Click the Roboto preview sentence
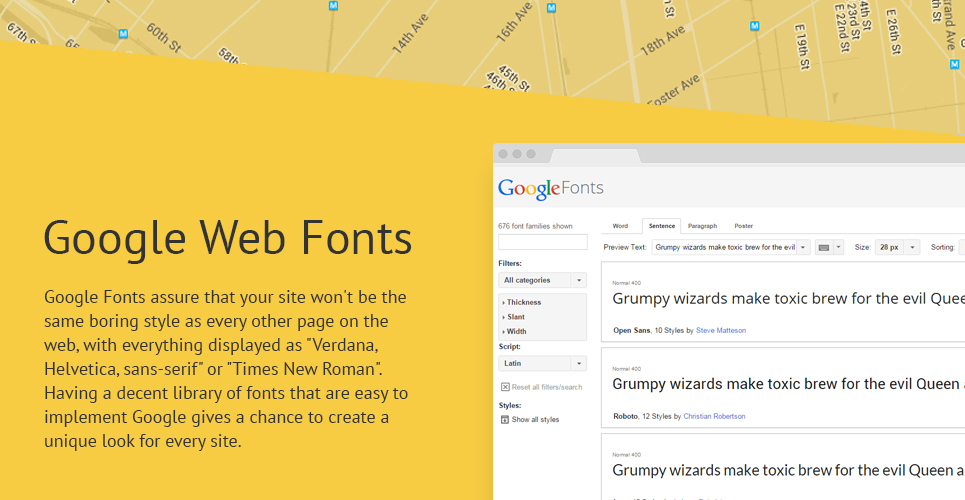 click(788, 384)
